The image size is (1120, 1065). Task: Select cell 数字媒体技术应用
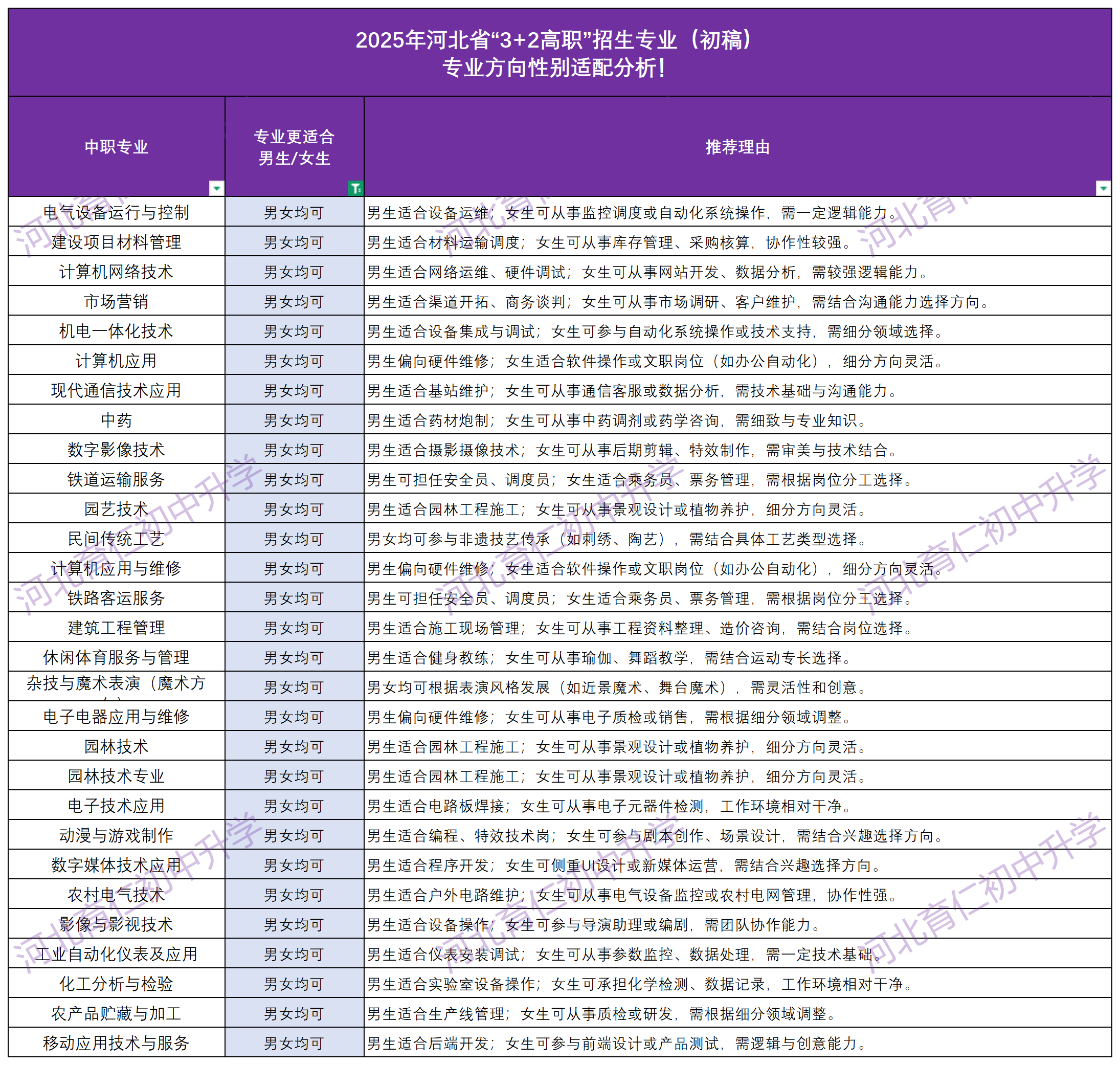117,864
